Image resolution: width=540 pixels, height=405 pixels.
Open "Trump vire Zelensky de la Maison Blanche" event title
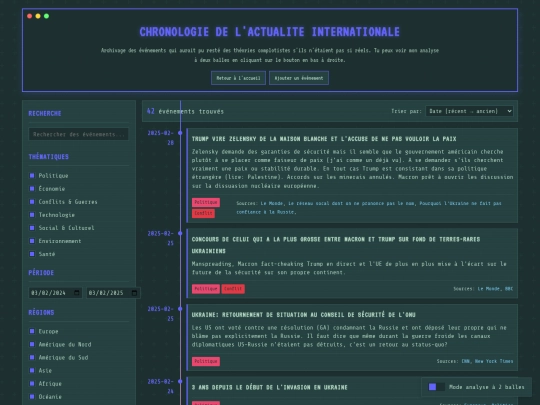[324, 139]
